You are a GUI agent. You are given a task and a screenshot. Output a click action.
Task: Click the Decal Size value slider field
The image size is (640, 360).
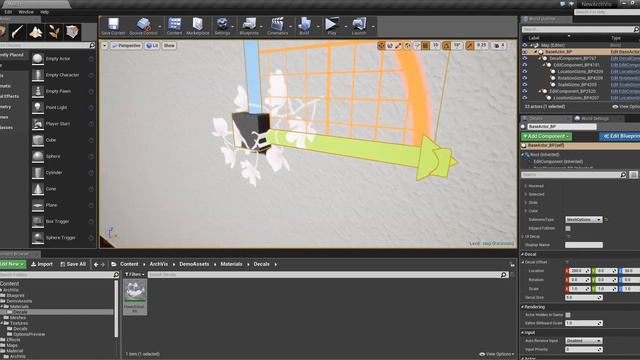click(x=584, y=298)
